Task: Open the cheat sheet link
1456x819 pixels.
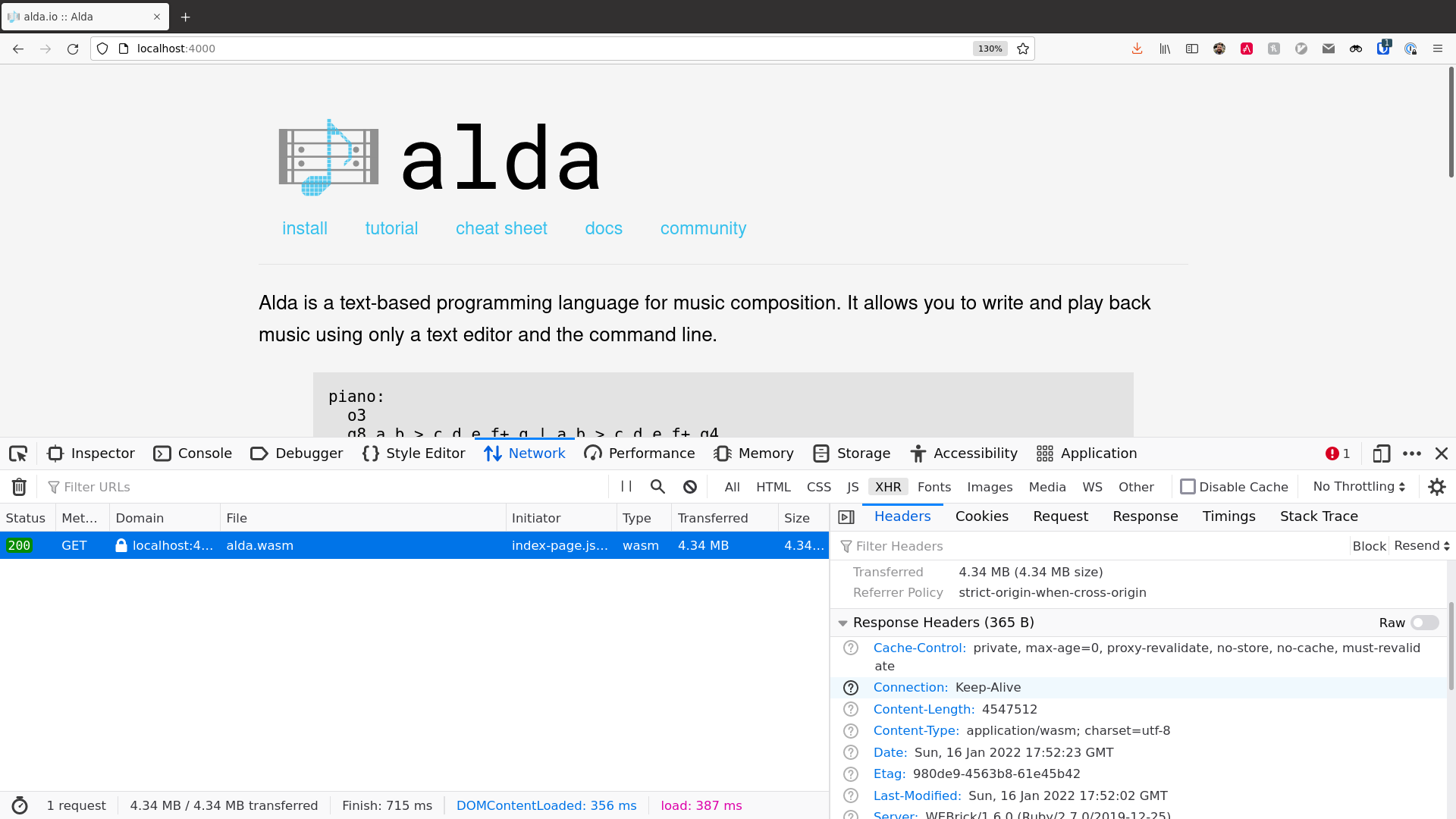Action: pyautogui.click(x=501, y=228)
